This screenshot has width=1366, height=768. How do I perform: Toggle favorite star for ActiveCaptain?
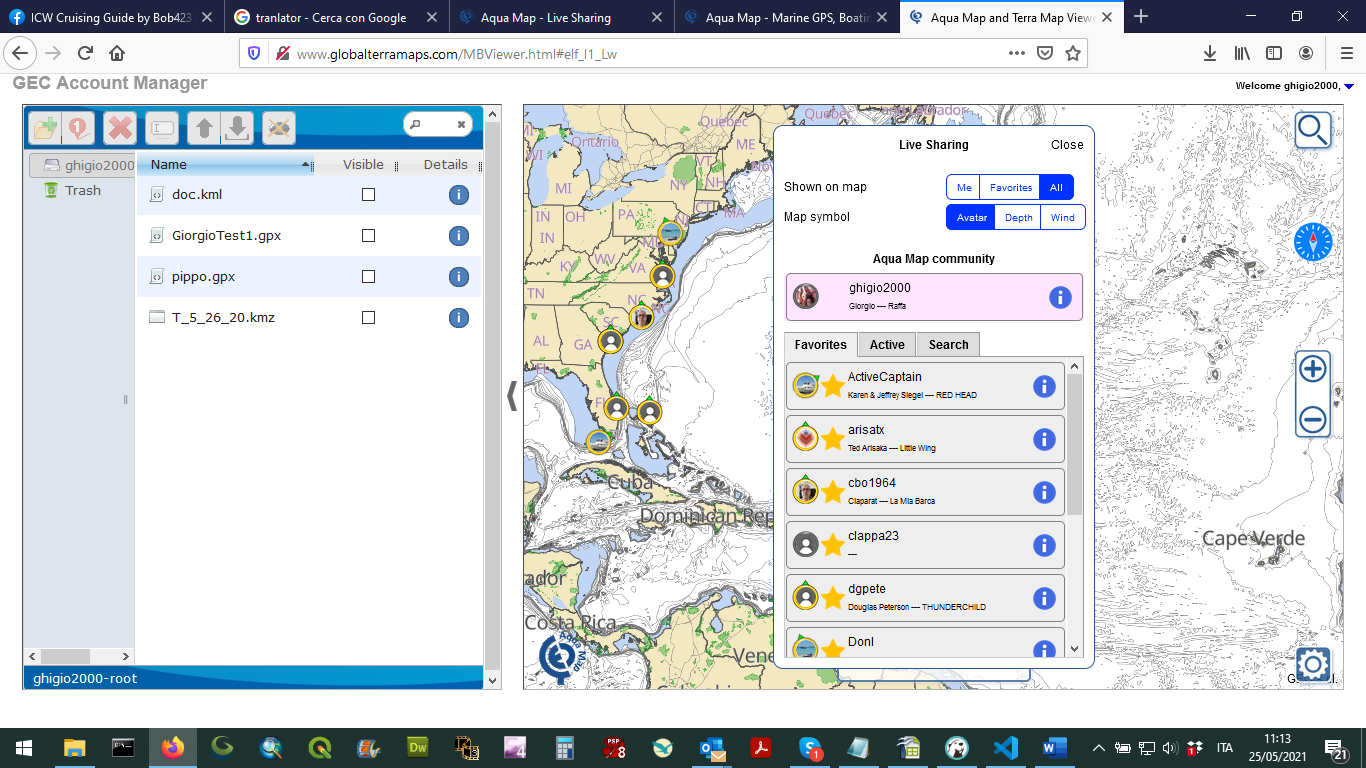click(833, 386)
